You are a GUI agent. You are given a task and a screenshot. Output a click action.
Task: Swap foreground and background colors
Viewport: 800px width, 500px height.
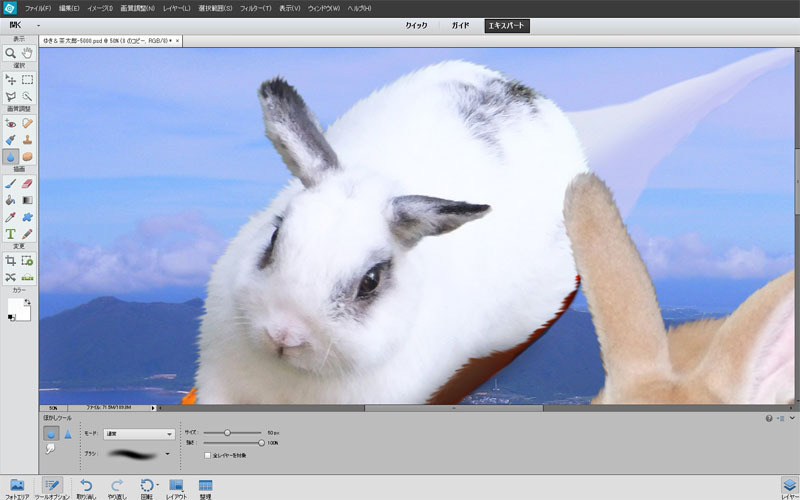click(27, 302)
